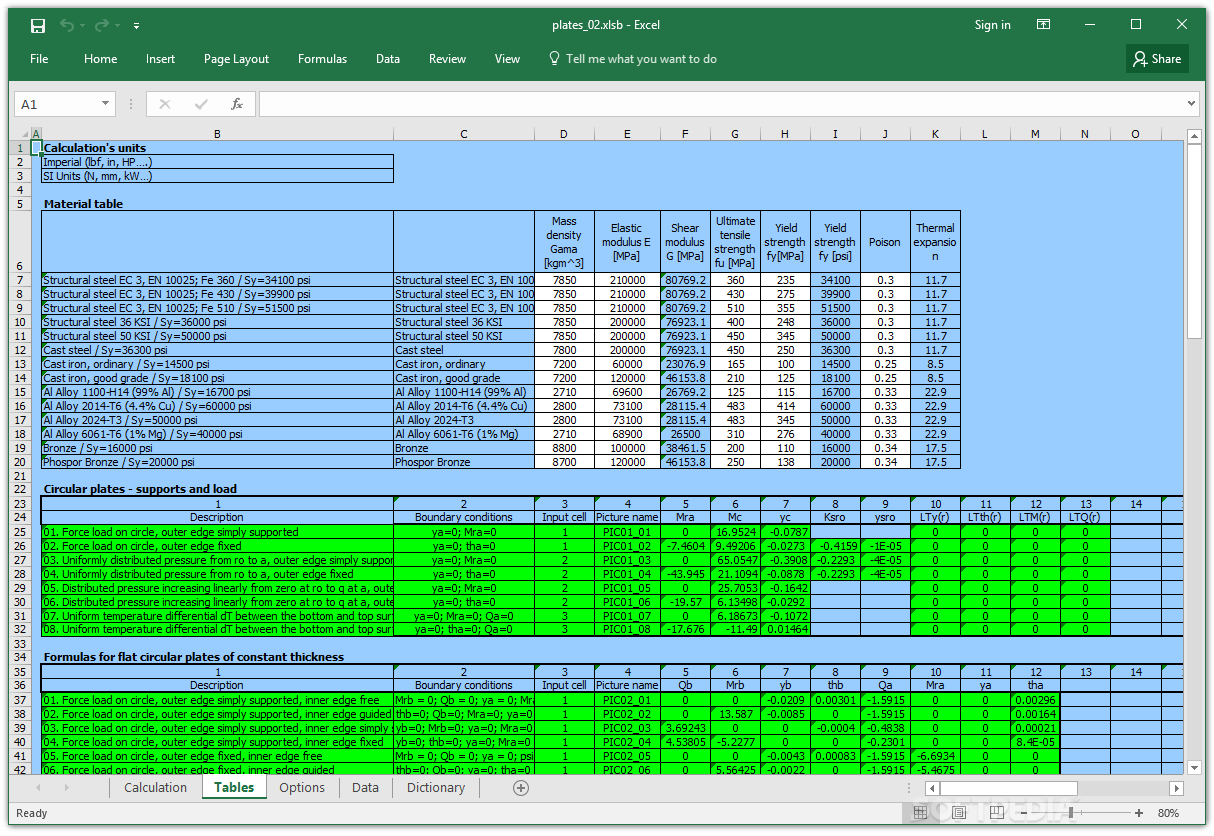Image resolution: width=1214 pixels, height=836 pixels.
Task: Click the 'PIC01_04' picture name cell
Action: pos(627,574)
